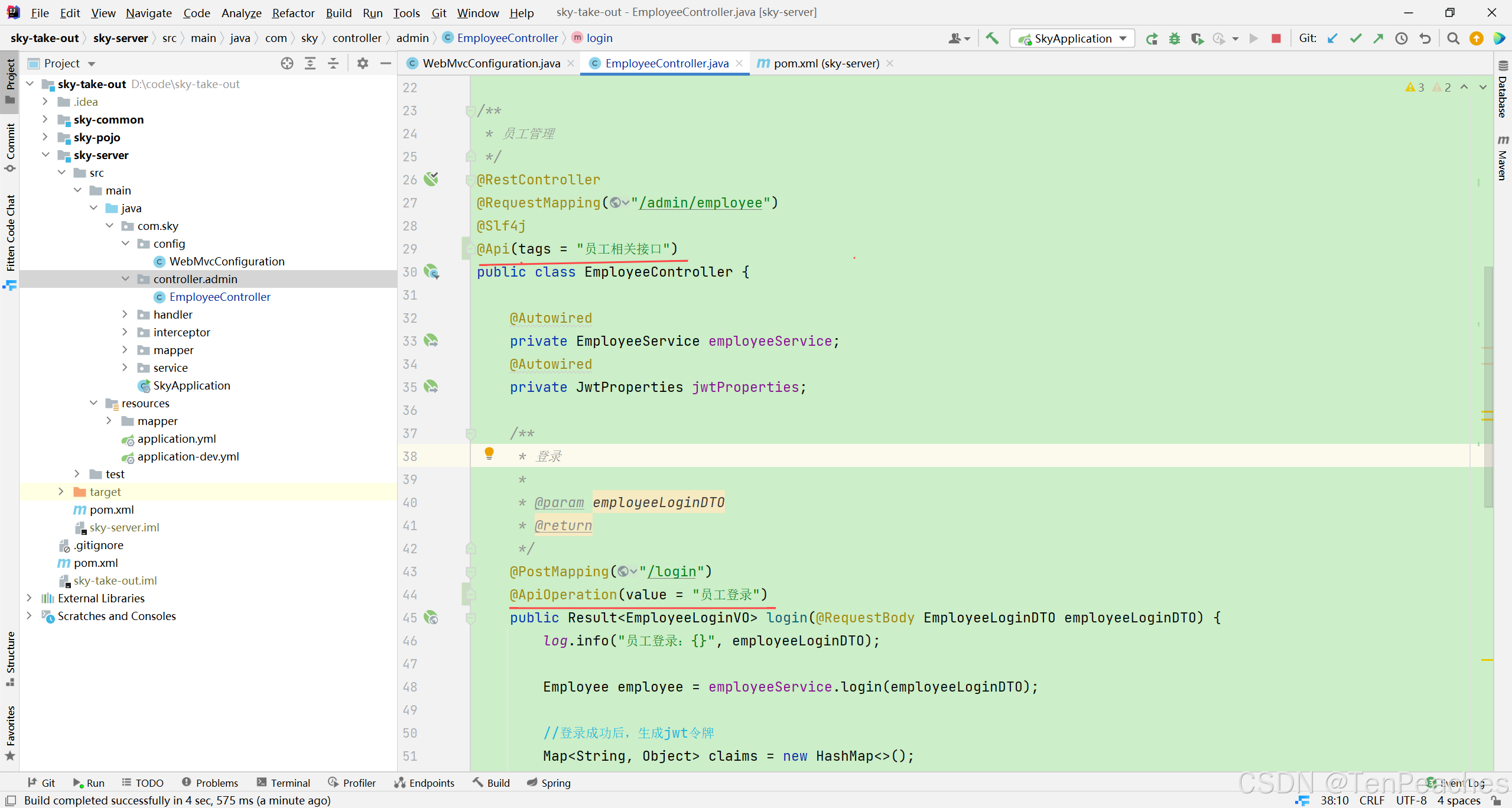This screenshot has width=1512, height=808.
Task: Click the Debug SkyApplication bug icon
Action: [x=1174, y=38]
